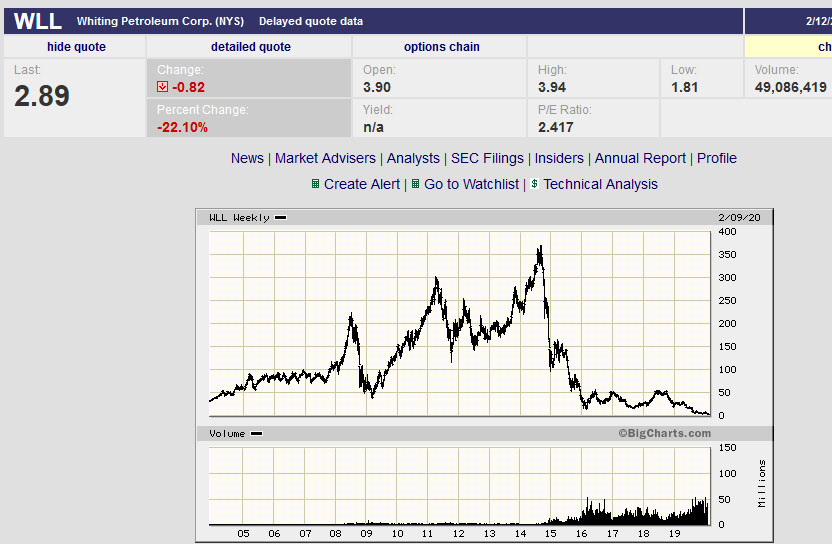Open the Insiders link
The image size is (832, 544).
pyautogui.click(x=559, y=158)
